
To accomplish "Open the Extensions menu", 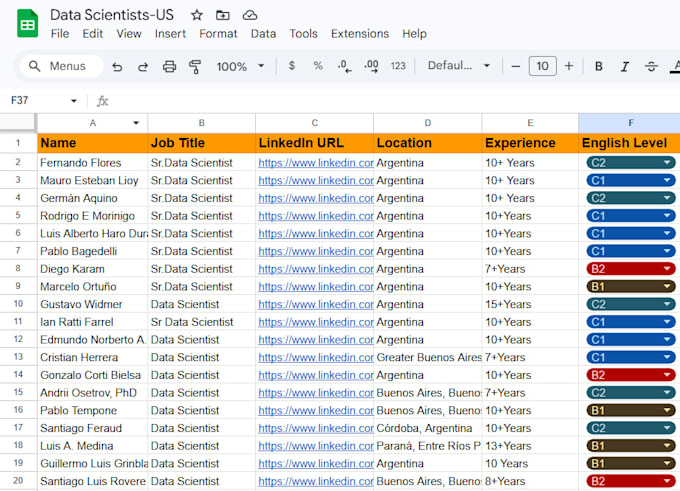I will click(360, 34).
